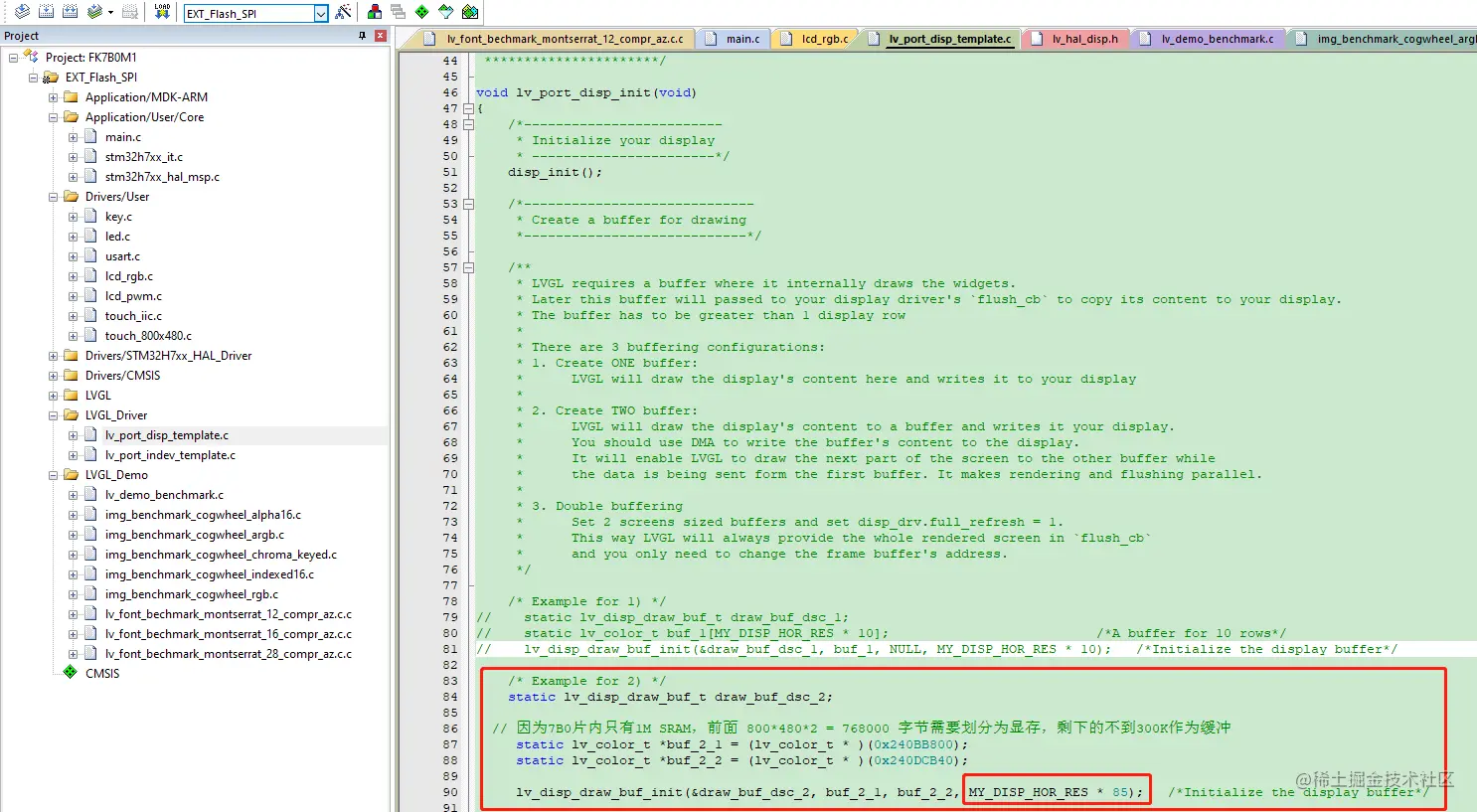Select img_benchmark_cogwheel_chroma_keyed.c in tree
This screenshot has width=1477, height=812.
(221, 555)
